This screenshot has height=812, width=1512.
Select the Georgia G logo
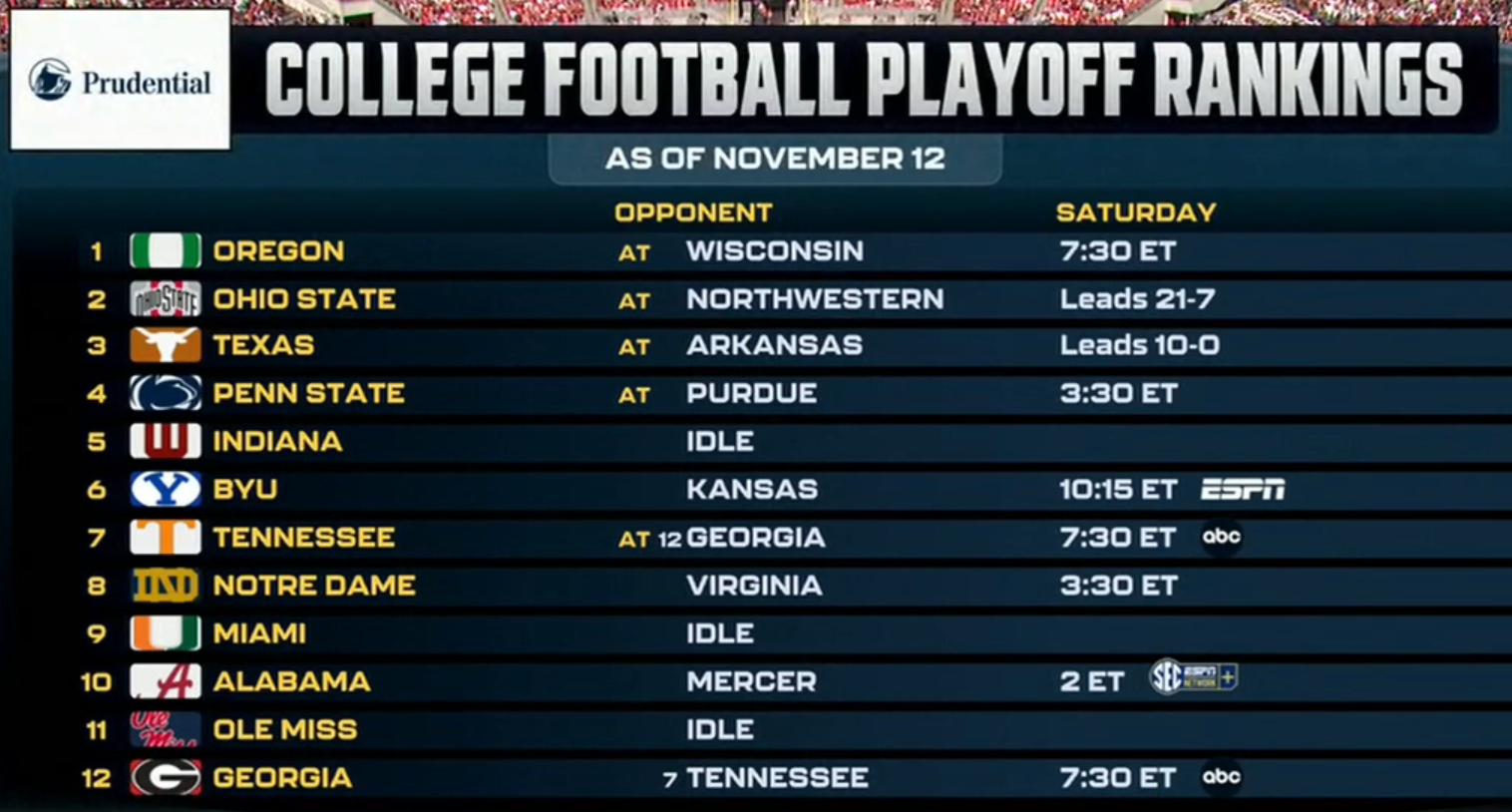point(166,777)
